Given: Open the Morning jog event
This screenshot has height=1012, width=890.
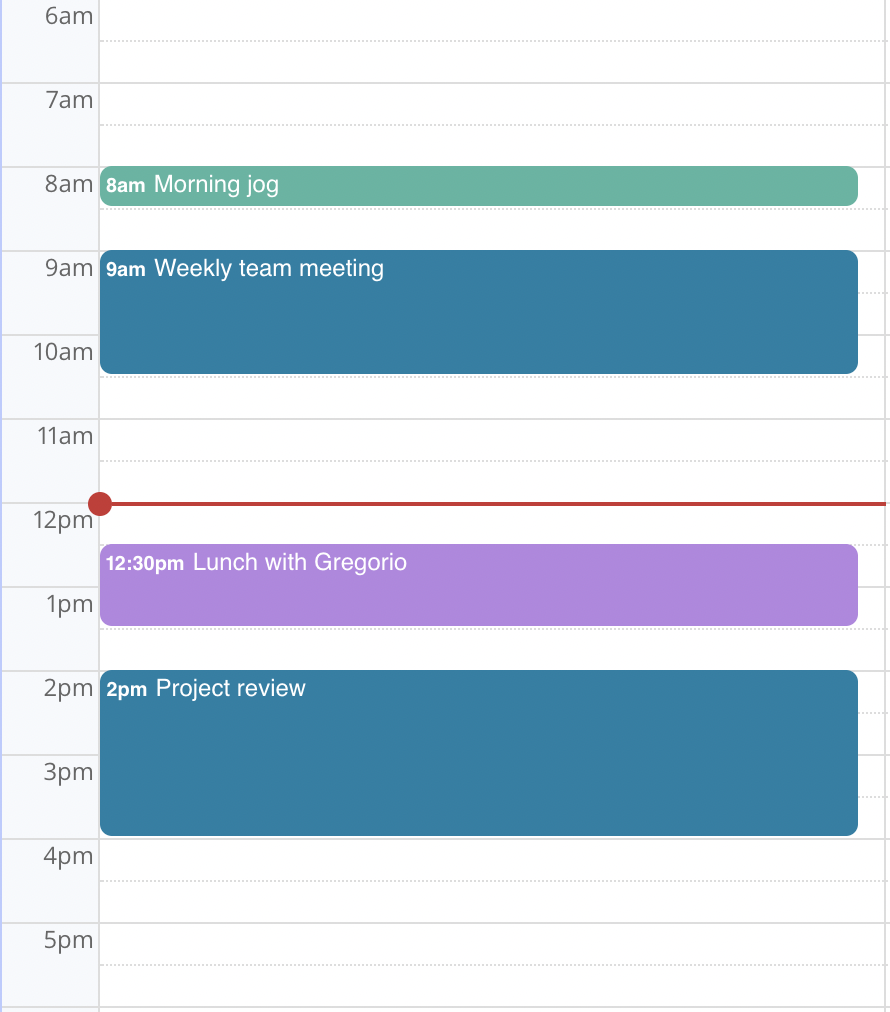Looking at the screenshot, I should click(x=479, y=186).
